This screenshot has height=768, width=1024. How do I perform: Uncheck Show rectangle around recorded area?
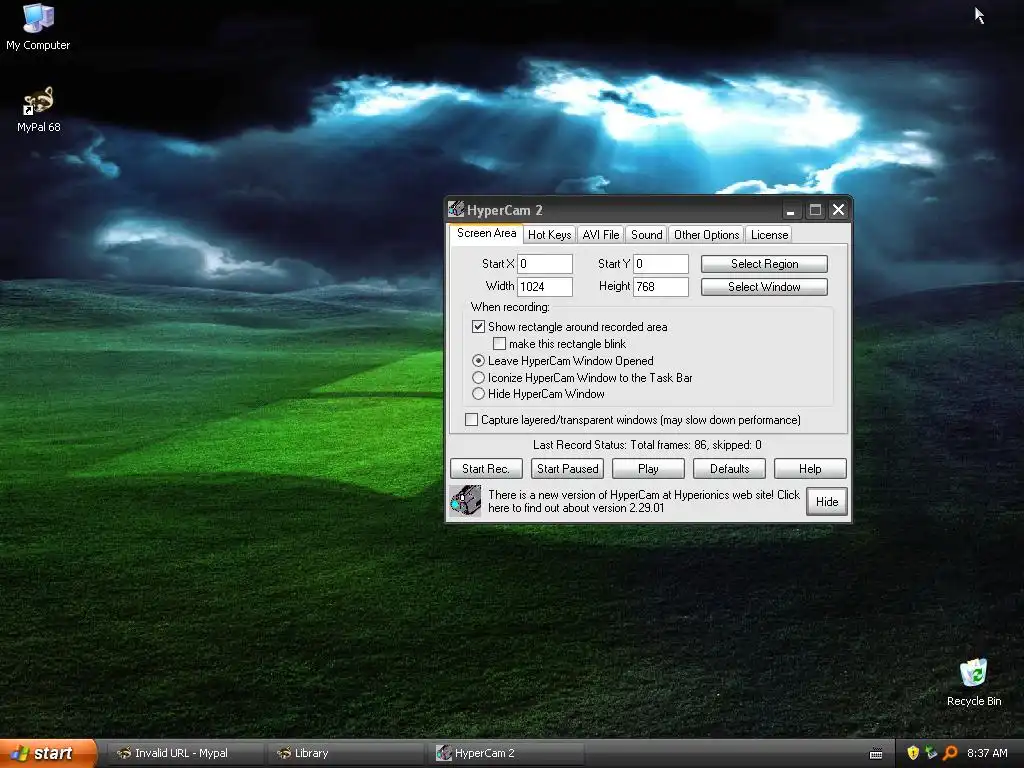(478, 327)
